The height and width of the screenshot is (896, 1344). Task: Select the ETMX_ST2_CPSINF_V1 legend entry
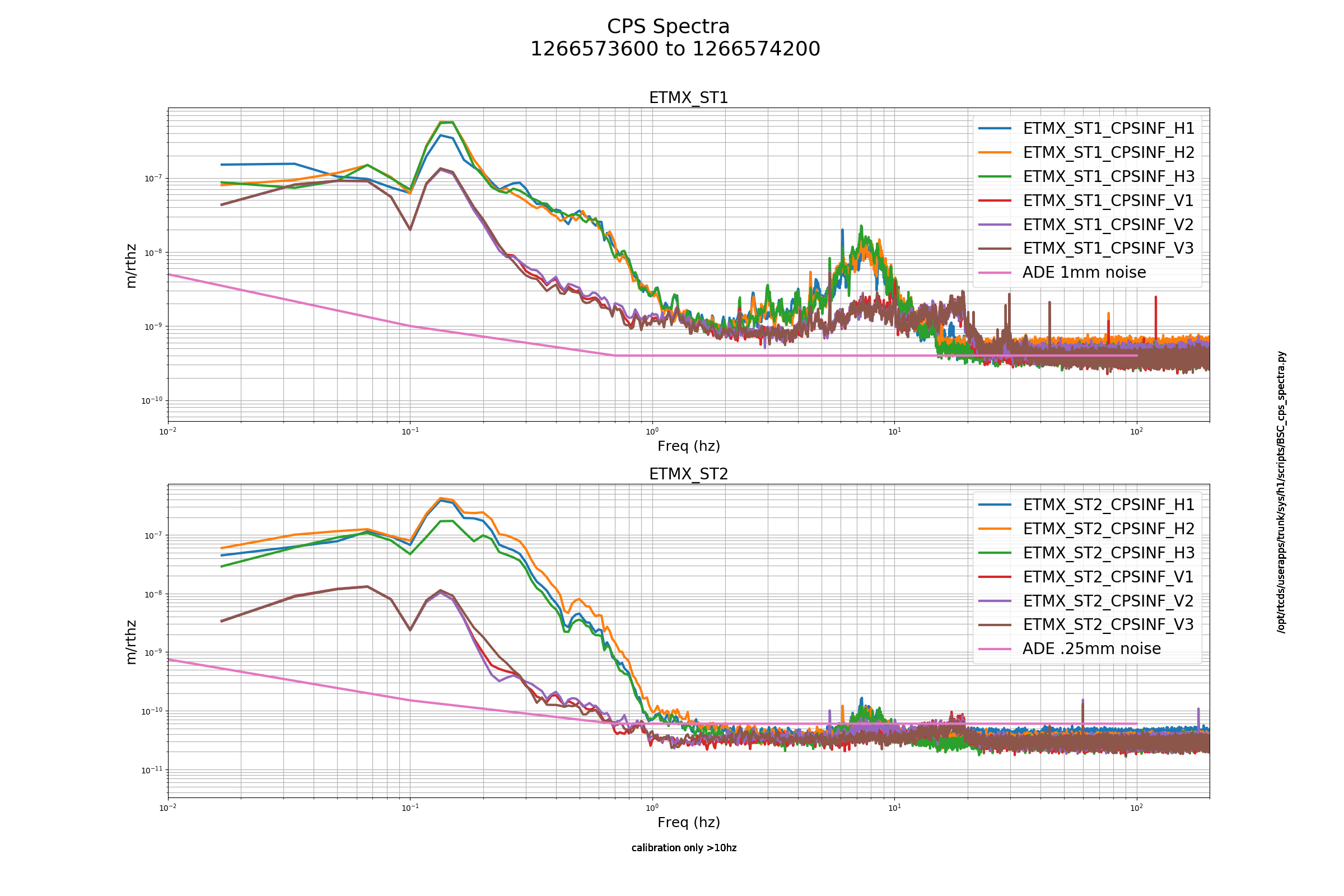click(x=1086, y=577)
